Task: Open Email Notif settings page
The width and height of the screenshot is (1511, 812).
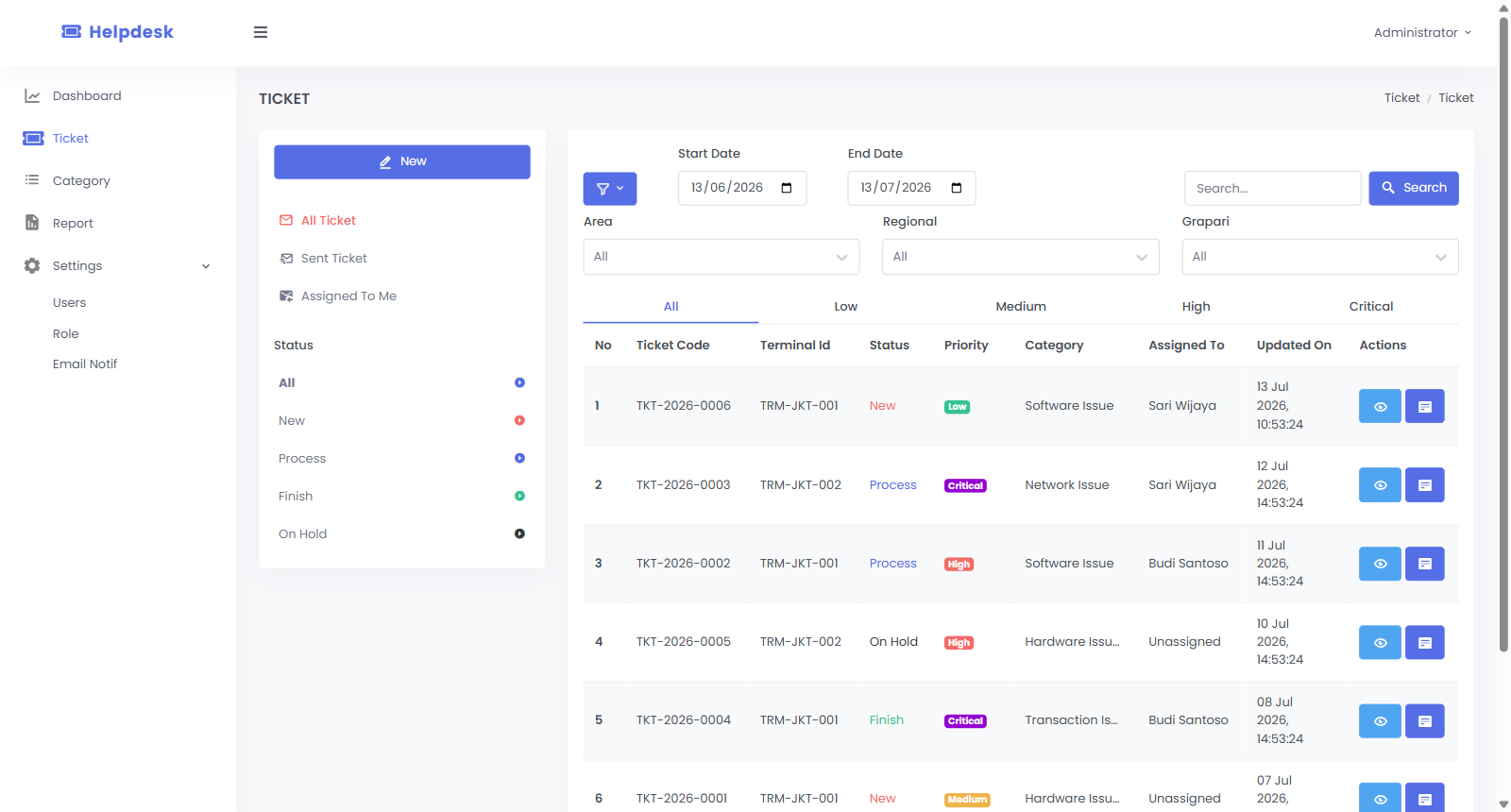Action: pos(85,364)
